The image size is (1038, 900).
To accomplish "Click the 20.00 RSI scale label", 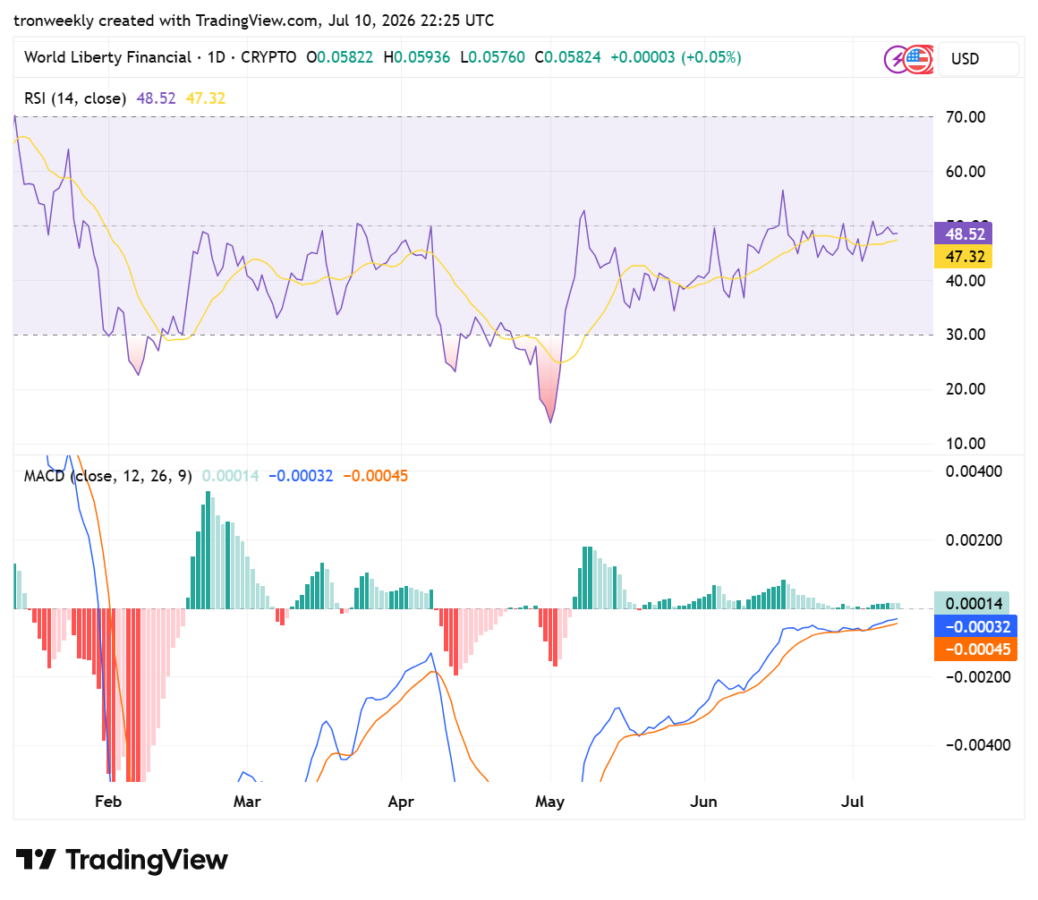I will [x=965, y=388].
